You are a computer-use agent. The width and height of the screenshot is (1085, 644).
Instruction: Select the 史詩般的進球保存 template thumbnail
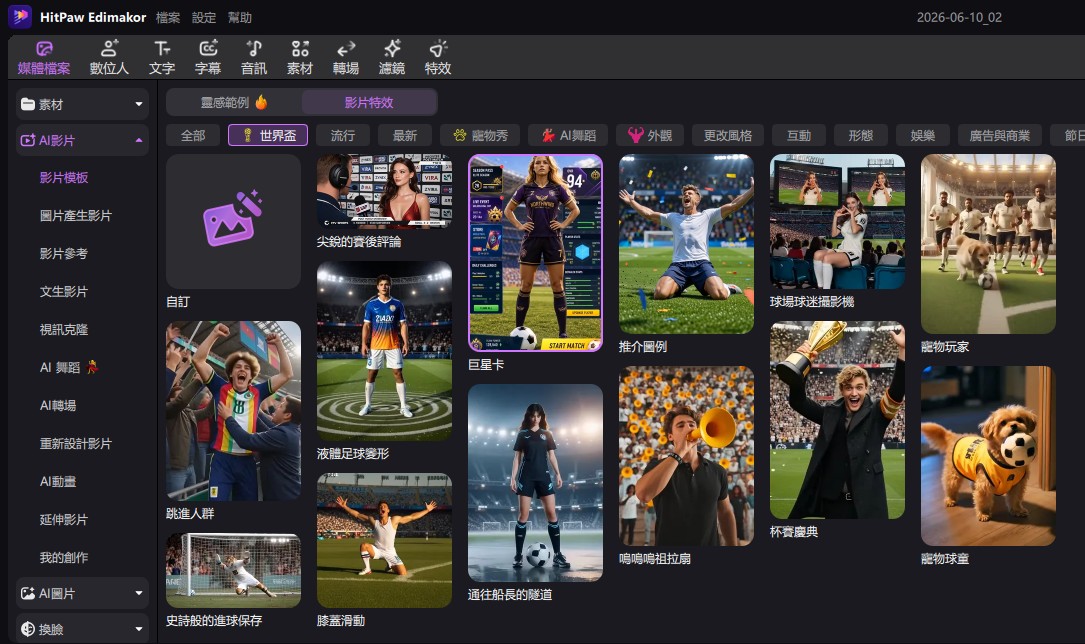point(233,571)
